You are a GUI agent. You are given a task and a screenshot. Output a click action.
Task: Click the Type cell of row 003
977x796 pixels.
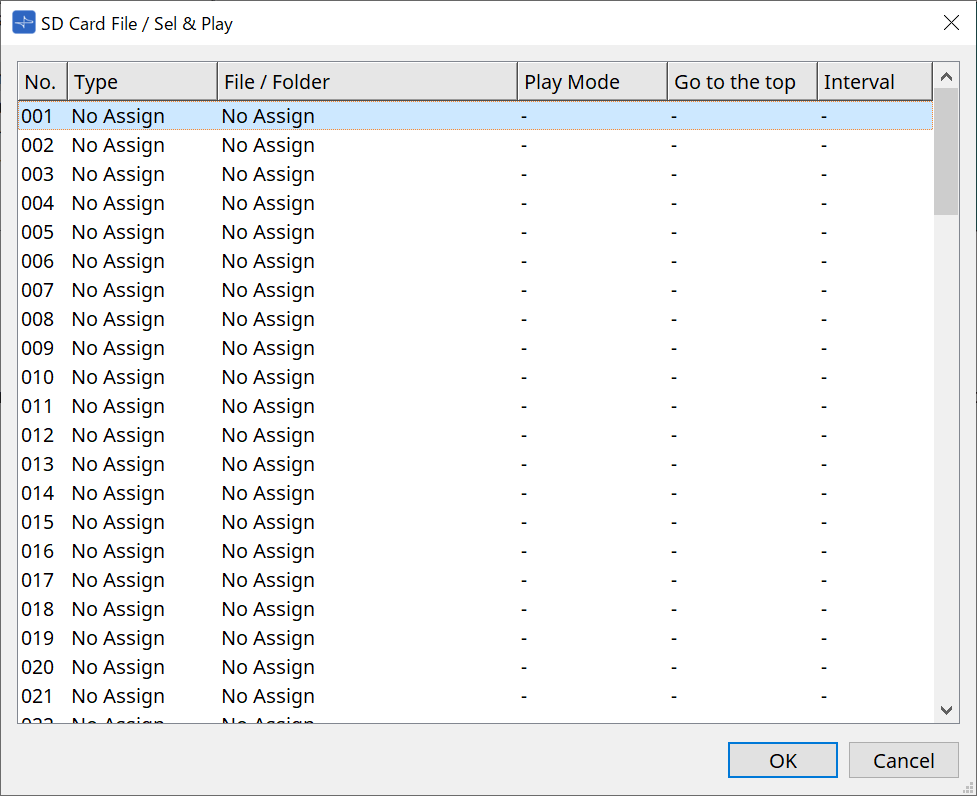(117, 174)
